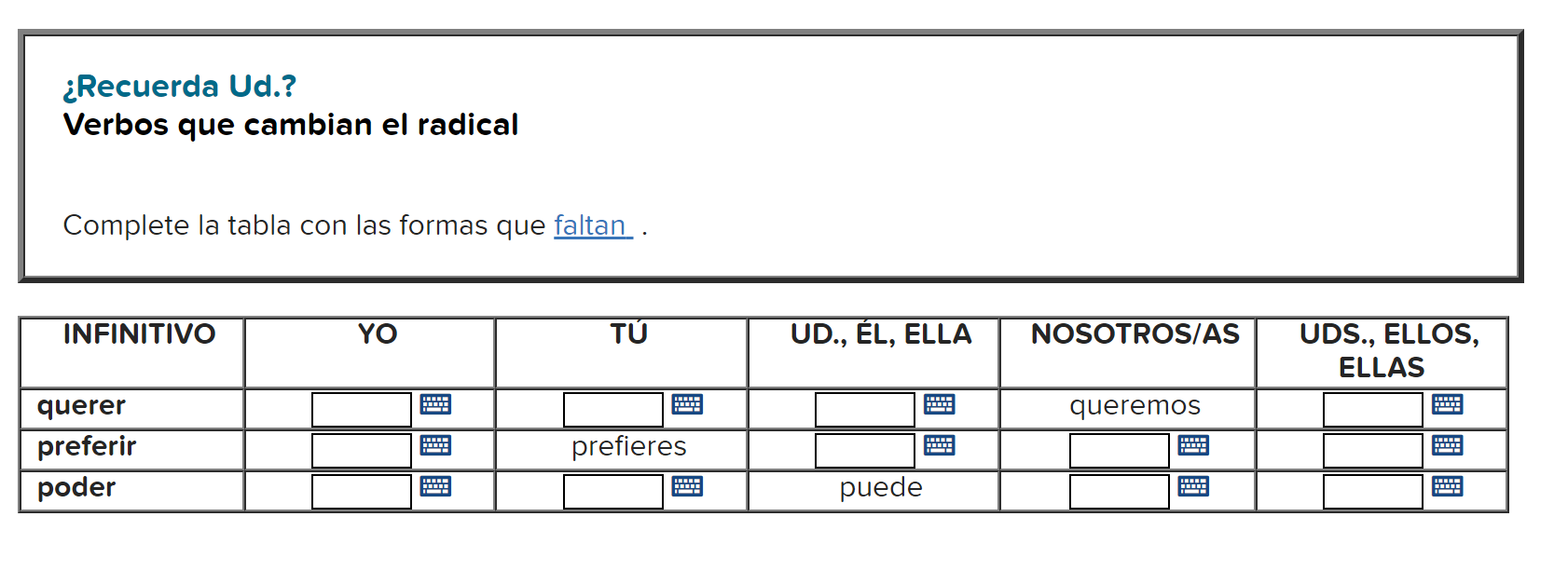Screen dimensions: 1568x571
Task: Select the querer tú answer box
Action: (612, 407)
